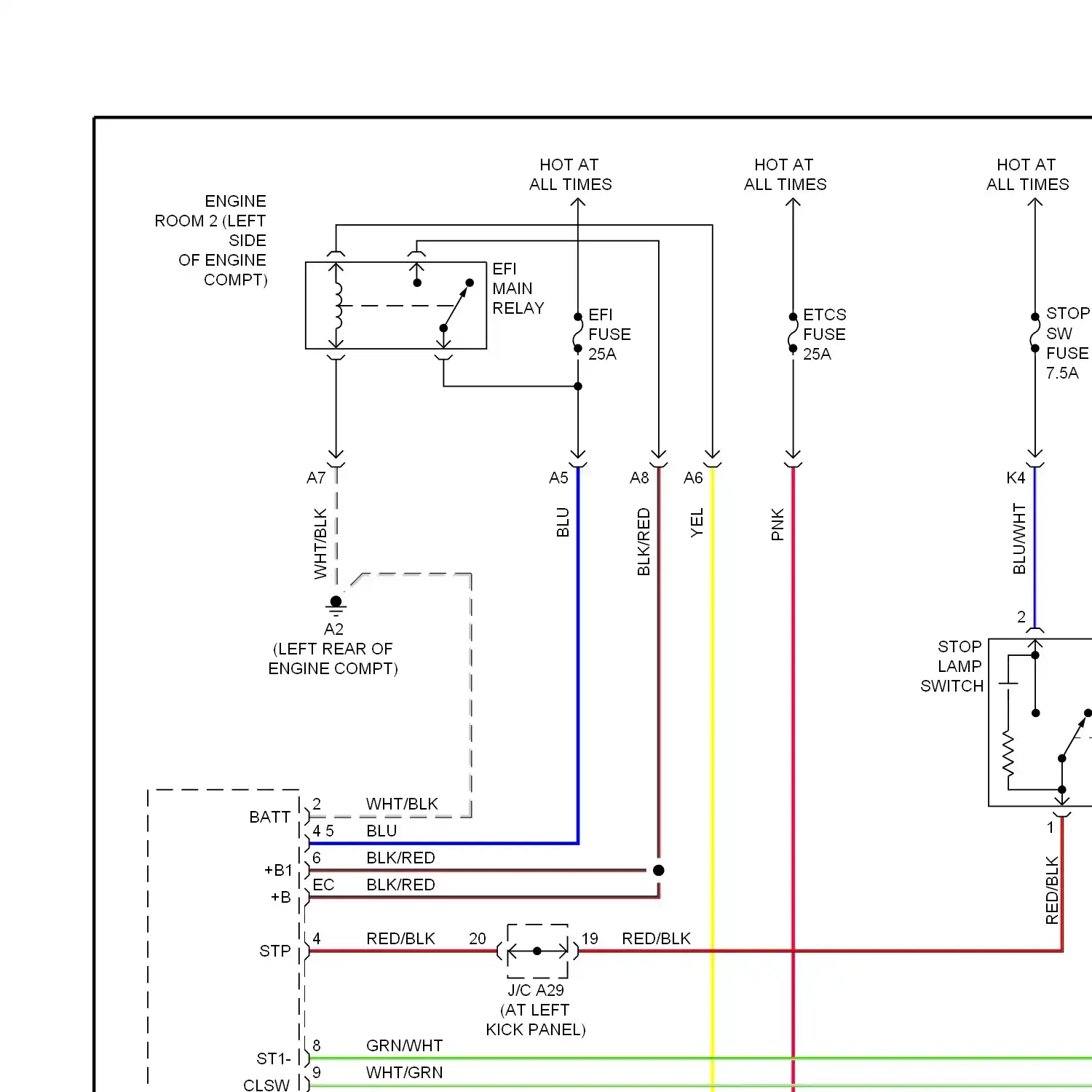Image resolution: width=1092 pixels, height=1092 pixels.
Task: Click the blue vertical wire below A5
Action: 578,655
